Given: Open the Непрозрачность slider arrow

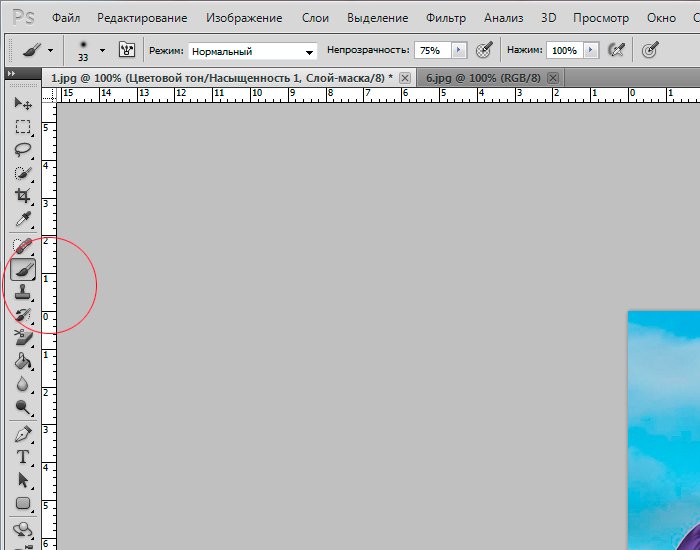Looking at the screenshot, I should (x=459, y=50).
